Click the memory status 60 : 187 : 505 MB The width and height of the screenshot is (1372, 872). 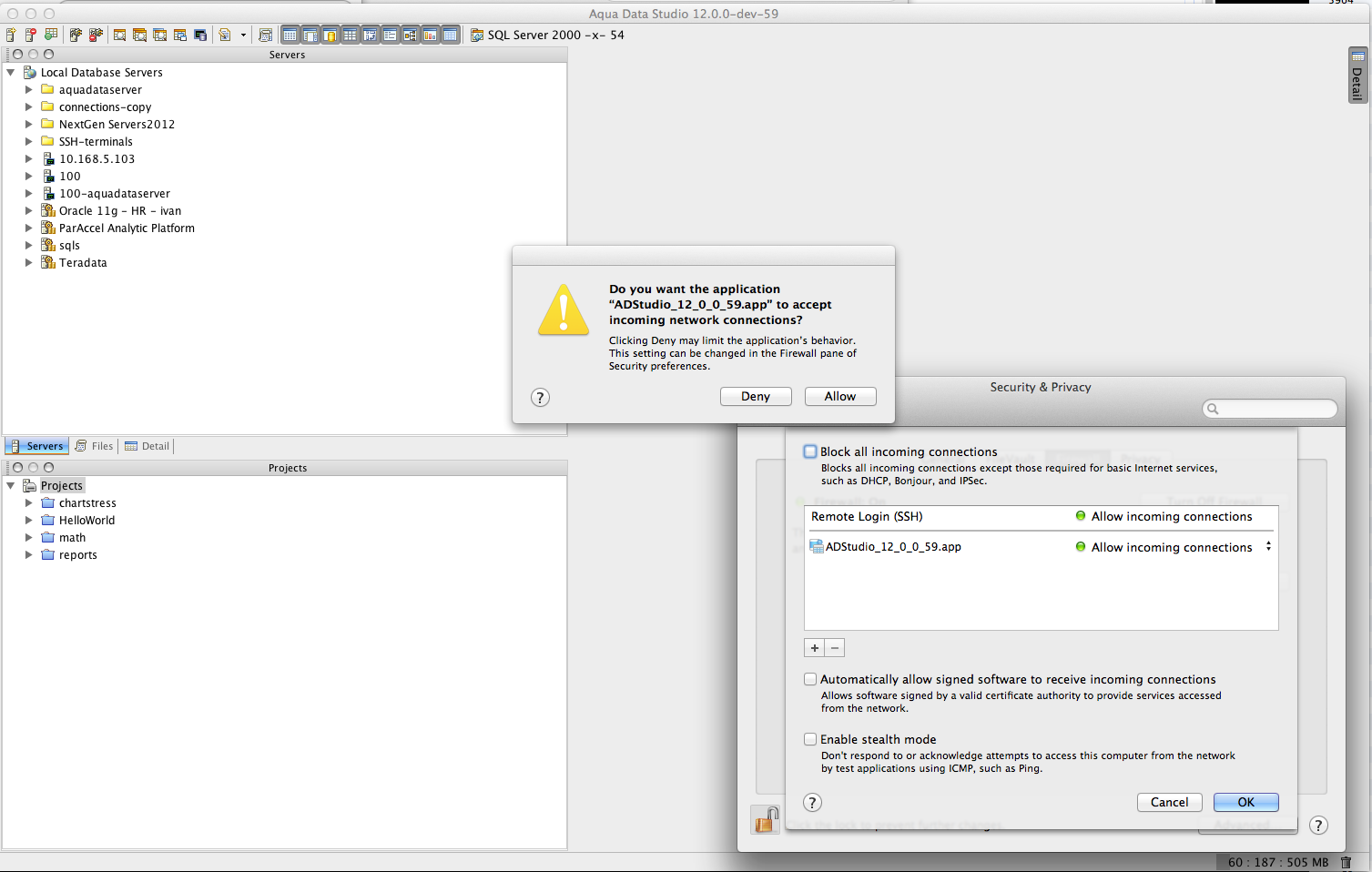coord(1278,862)
